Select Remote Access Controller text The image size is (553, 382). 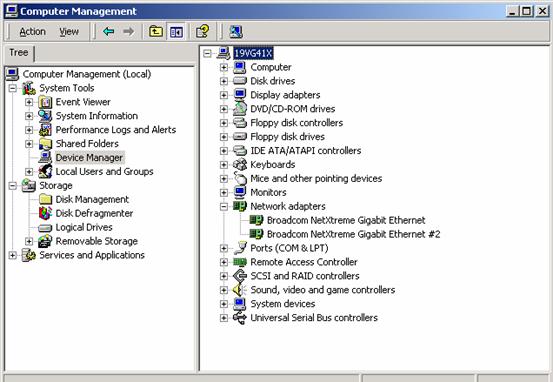pos(304,262)
